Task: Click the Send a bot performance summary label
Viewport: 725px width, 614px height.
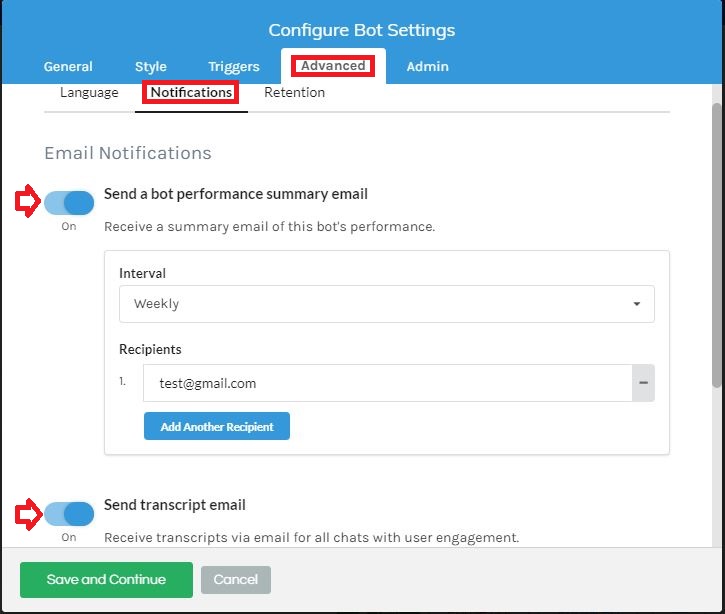Action: 236,194
